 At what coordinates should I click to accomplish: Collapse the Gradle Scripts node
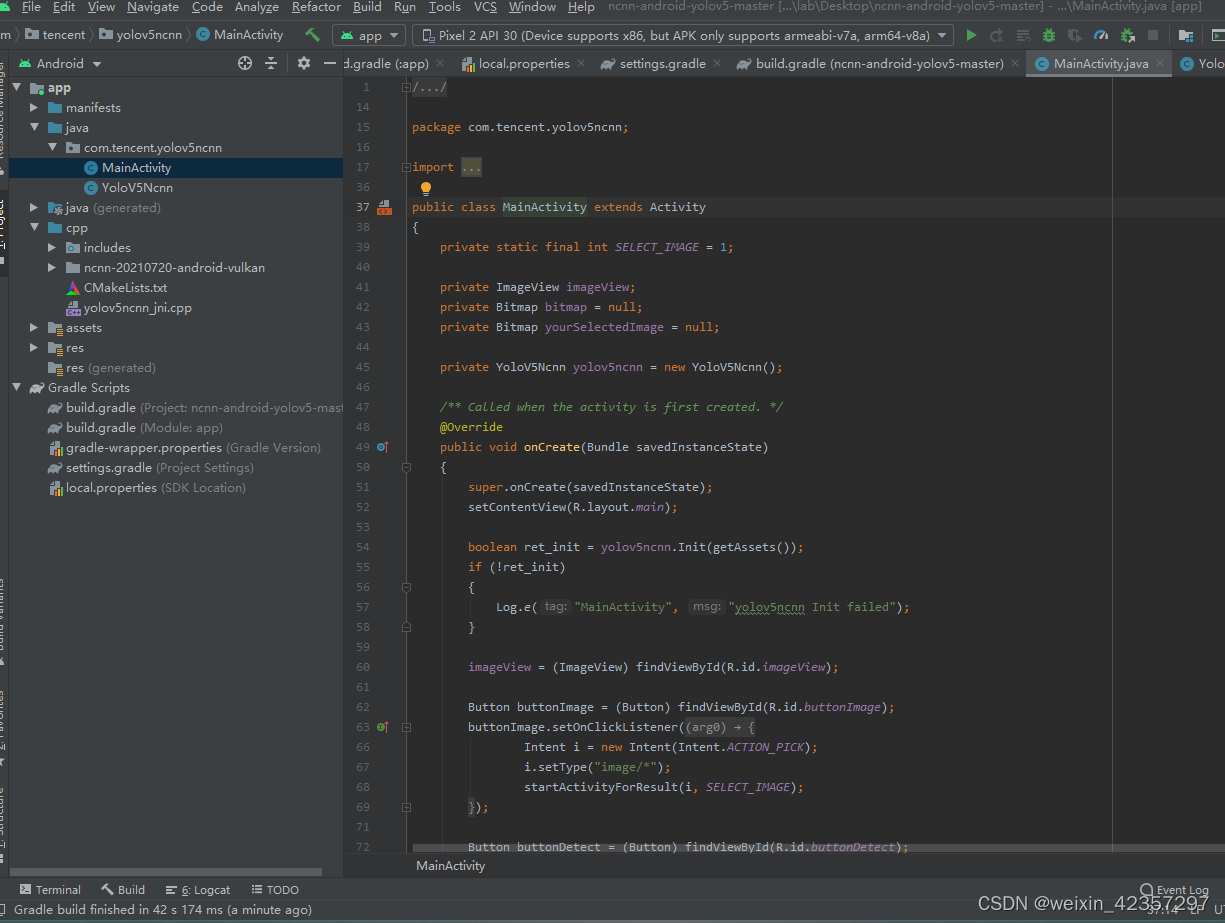point(17,388)
